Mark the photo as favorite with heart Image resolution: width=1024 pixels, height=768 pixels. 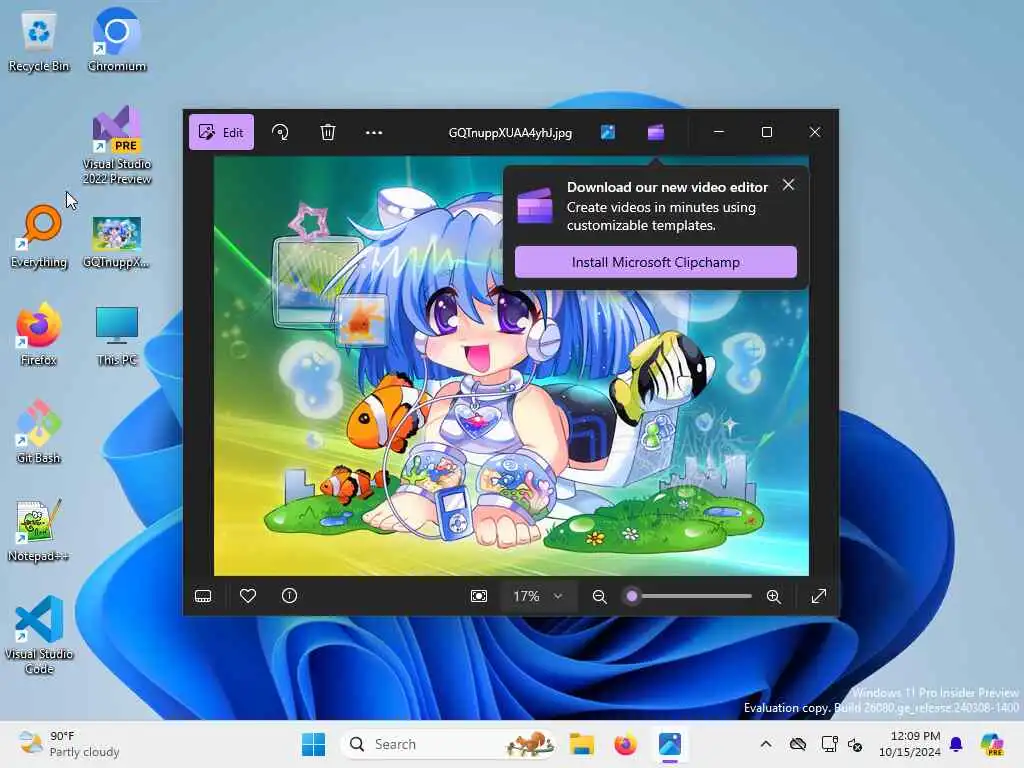pos(248,596)
